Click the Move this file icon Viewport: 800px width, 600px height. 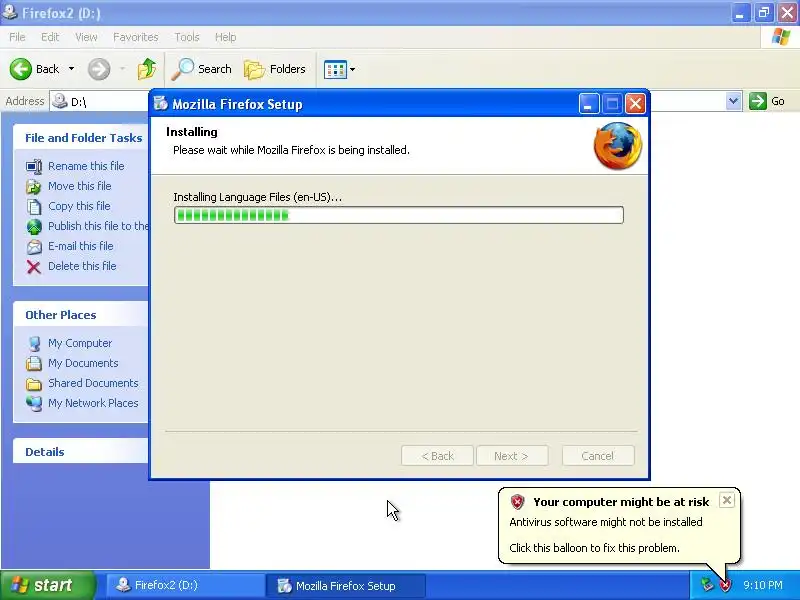34,186
